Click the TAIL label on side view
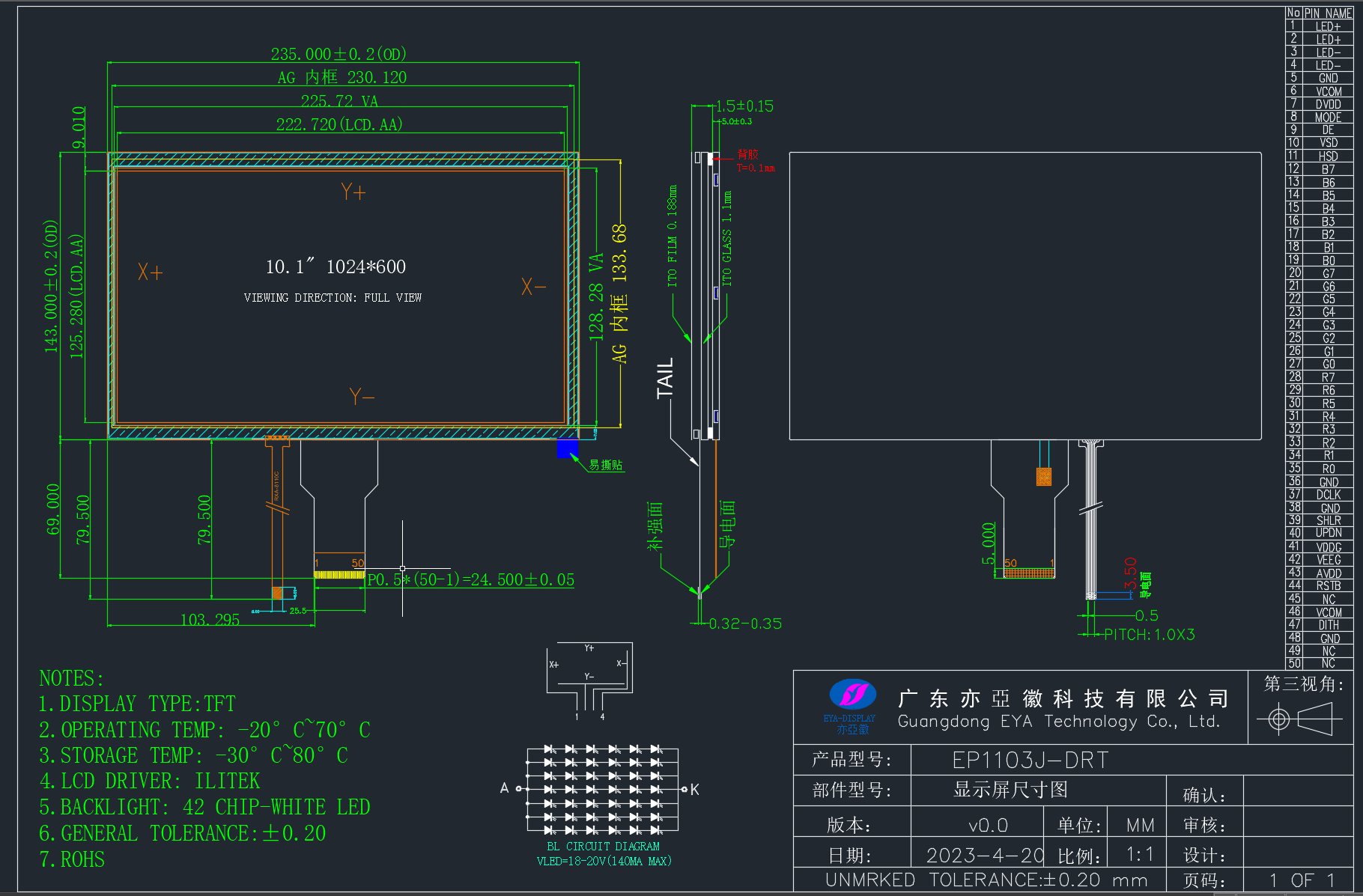The height and width of the screenshot is (896, 1363). (x=665, y=378)
